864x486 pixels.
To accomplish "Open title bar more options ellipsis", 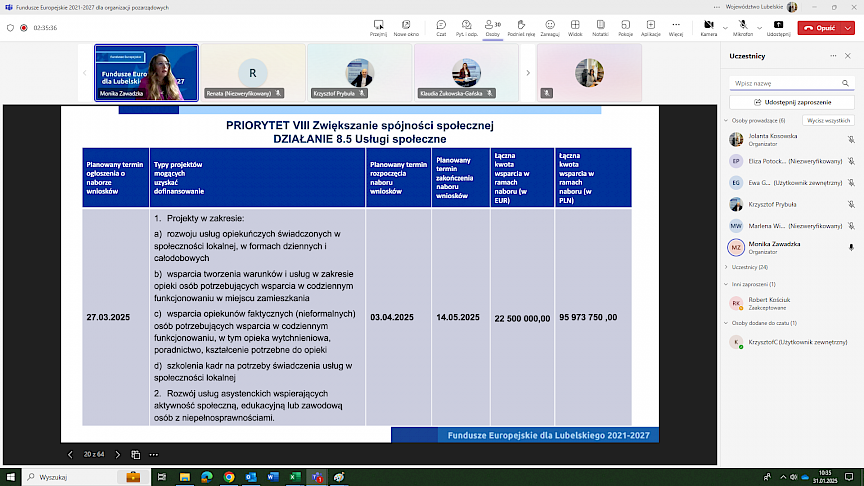I will click(x=716, y=7).
